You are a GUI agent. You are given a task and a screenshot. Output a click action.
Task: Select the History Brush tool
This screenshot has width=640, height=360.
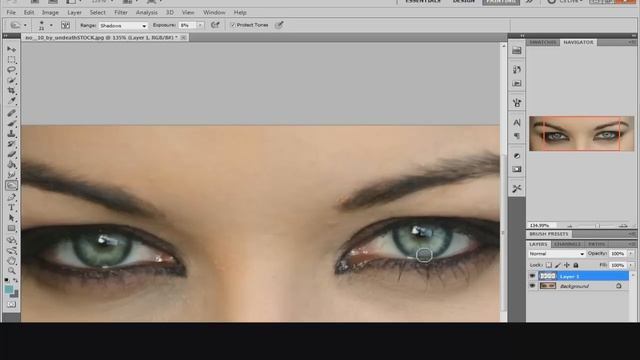(x=11, y=144)
